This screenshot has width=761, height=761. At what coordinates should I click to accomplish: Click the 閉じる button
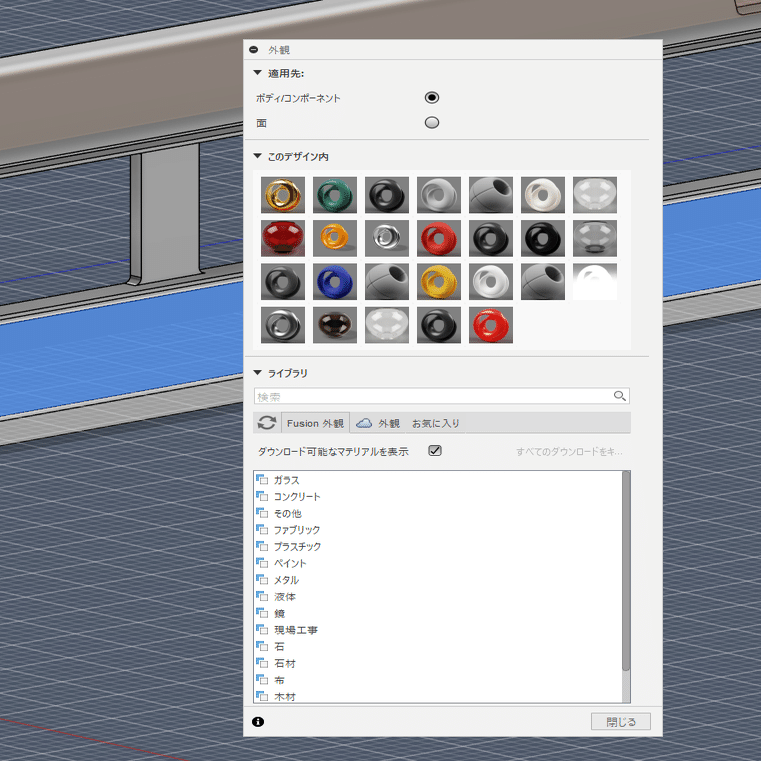point(621,722)
